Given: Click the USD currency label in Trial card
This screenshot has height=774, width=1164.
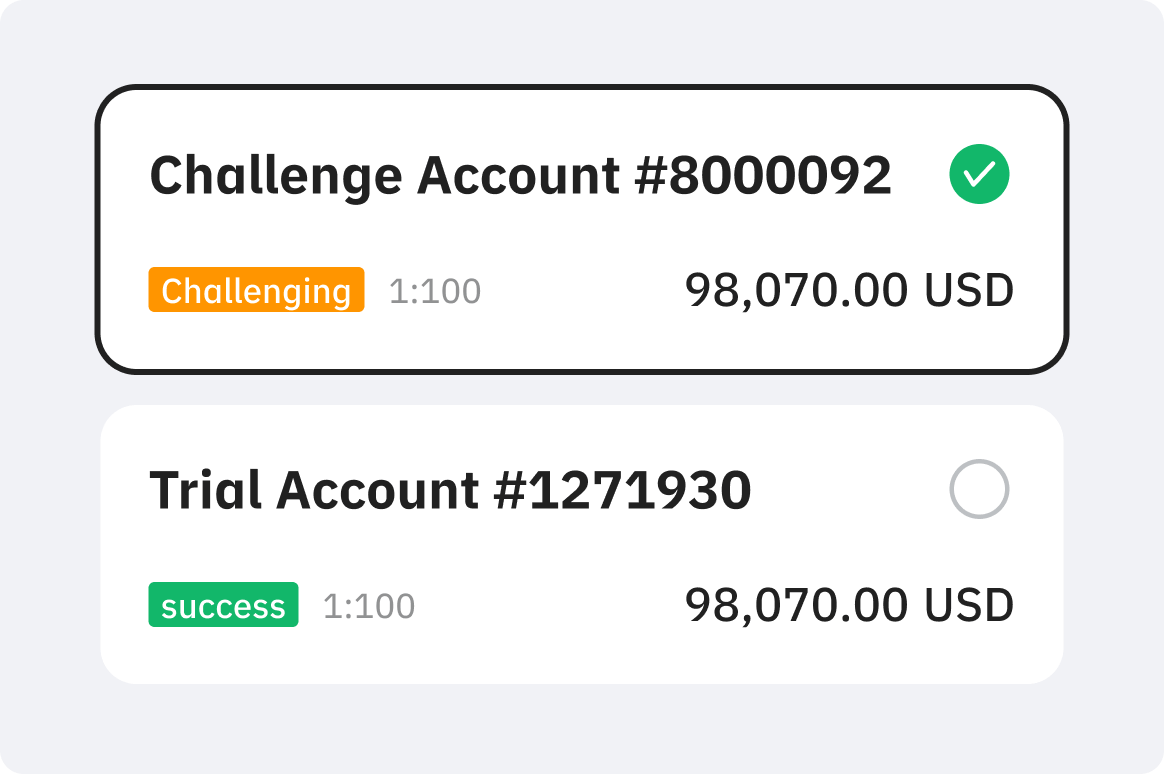Looking at the screenshot, I should click(x=969, y=606).
